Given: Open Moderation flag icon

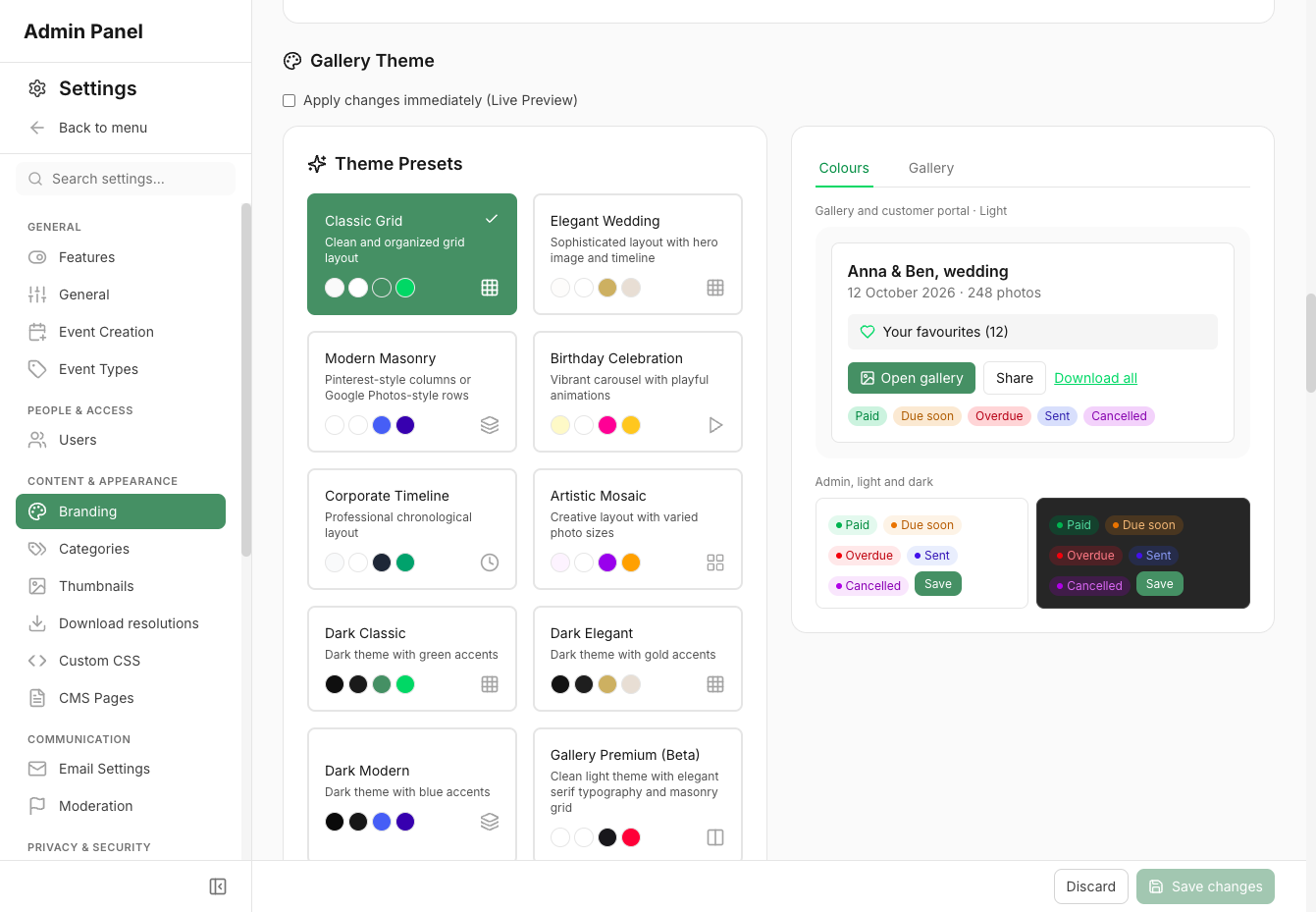Looking at the screenshot, I should pos(37,806).
